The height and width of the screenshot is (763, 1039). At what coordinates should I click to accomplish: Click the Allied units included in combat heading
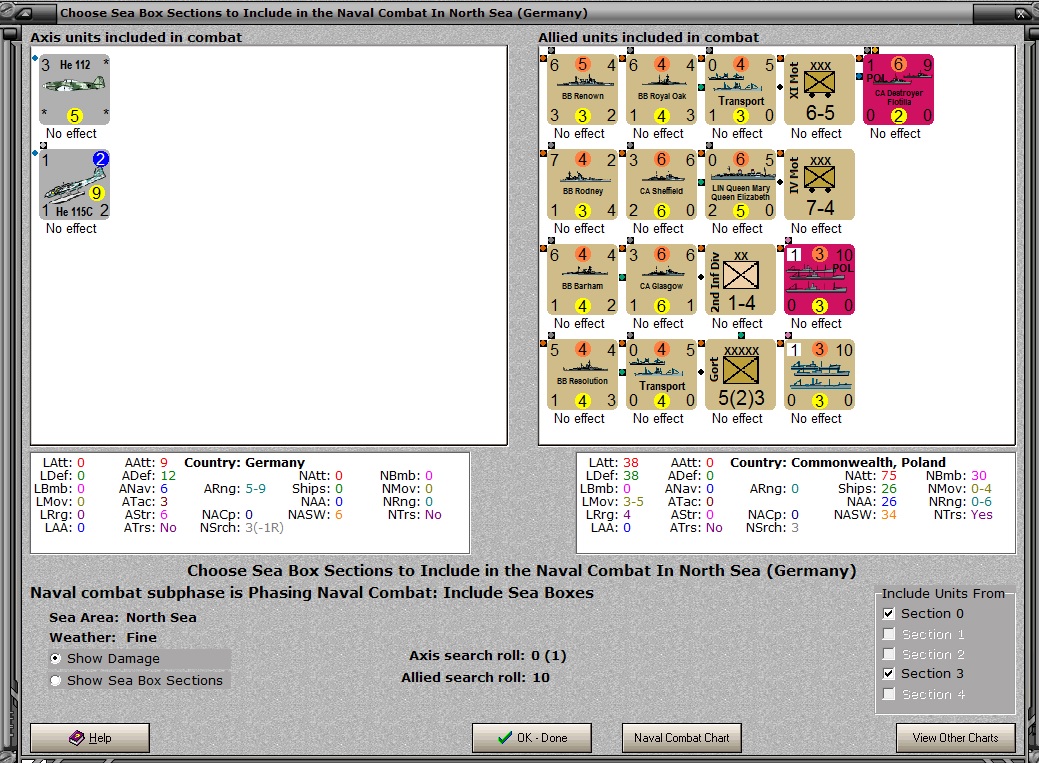pos(649,37)
